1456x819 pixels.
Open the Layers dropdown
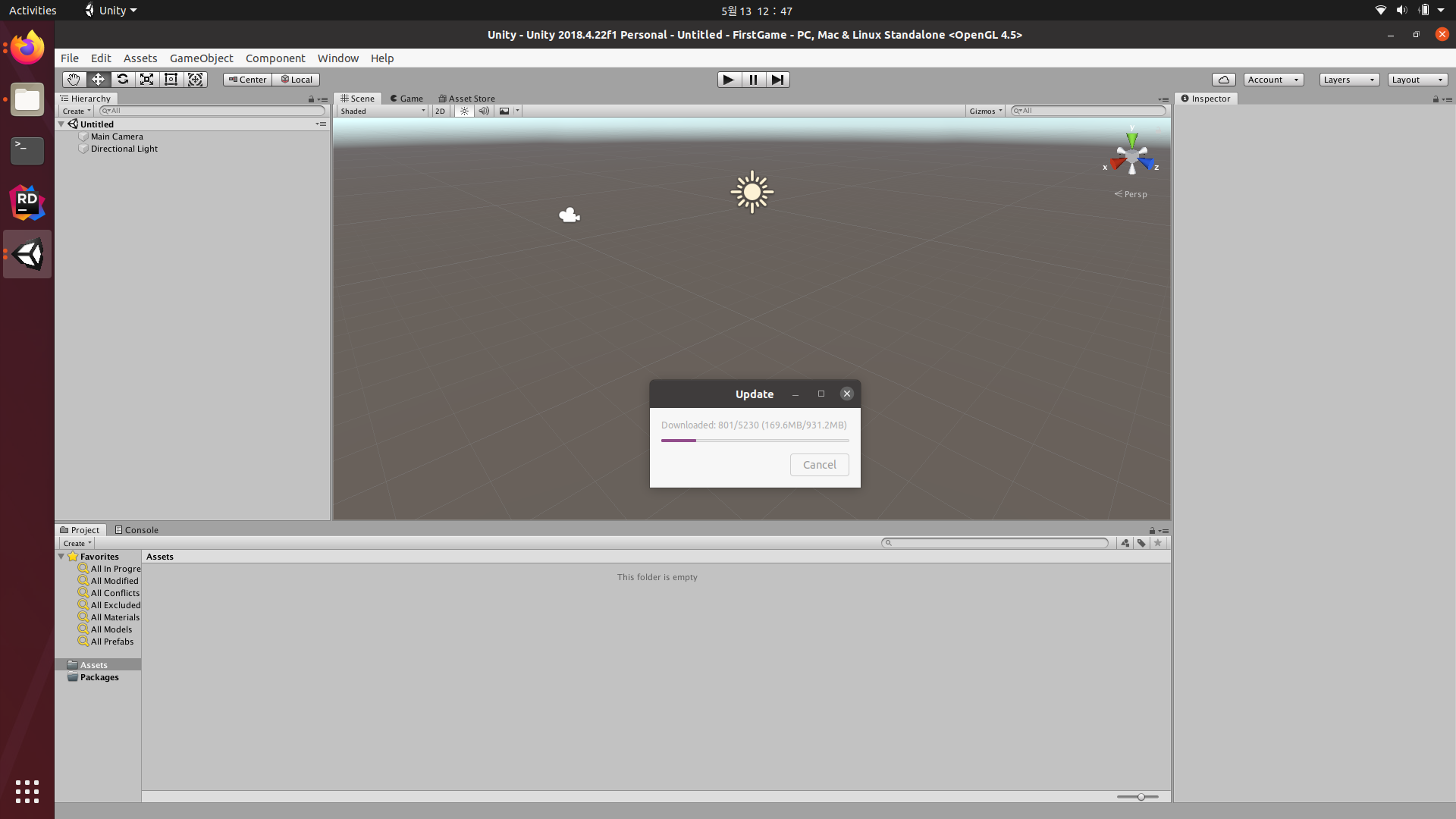[x=1348, y=80]
